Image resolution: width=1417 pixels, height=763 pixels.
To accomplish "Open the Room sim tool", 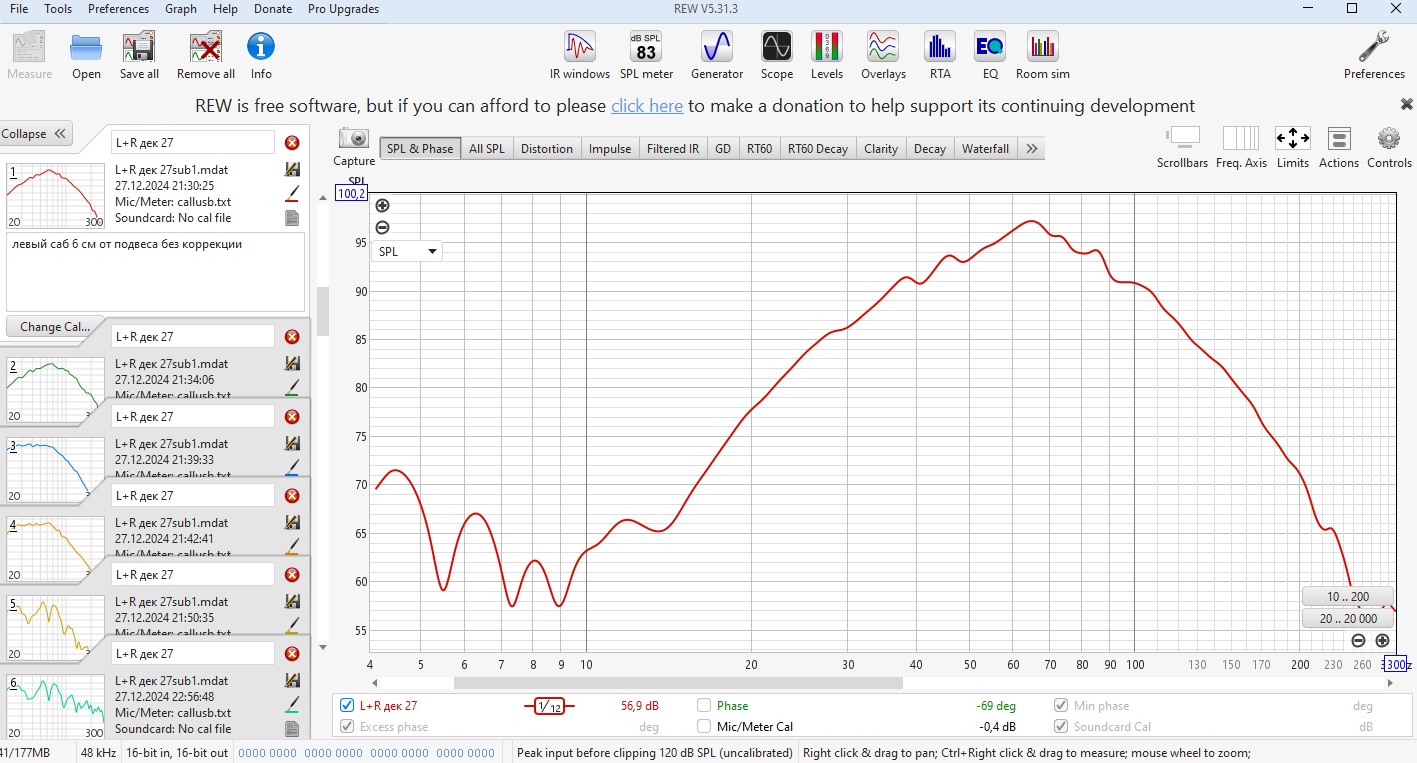I will 1042,54.
